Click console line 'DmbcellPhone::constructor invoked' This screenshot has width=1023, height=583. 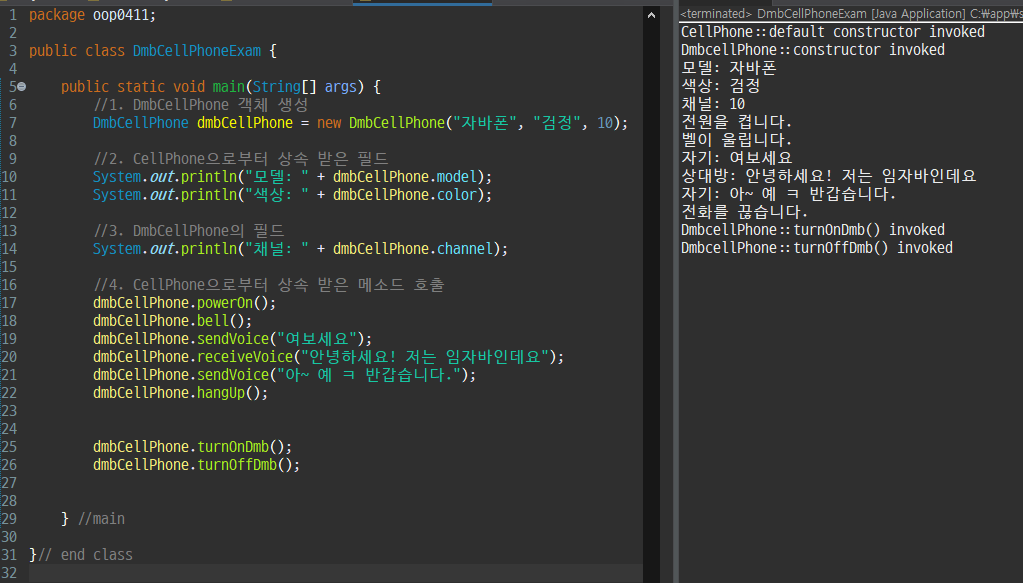tap(812, 50)
